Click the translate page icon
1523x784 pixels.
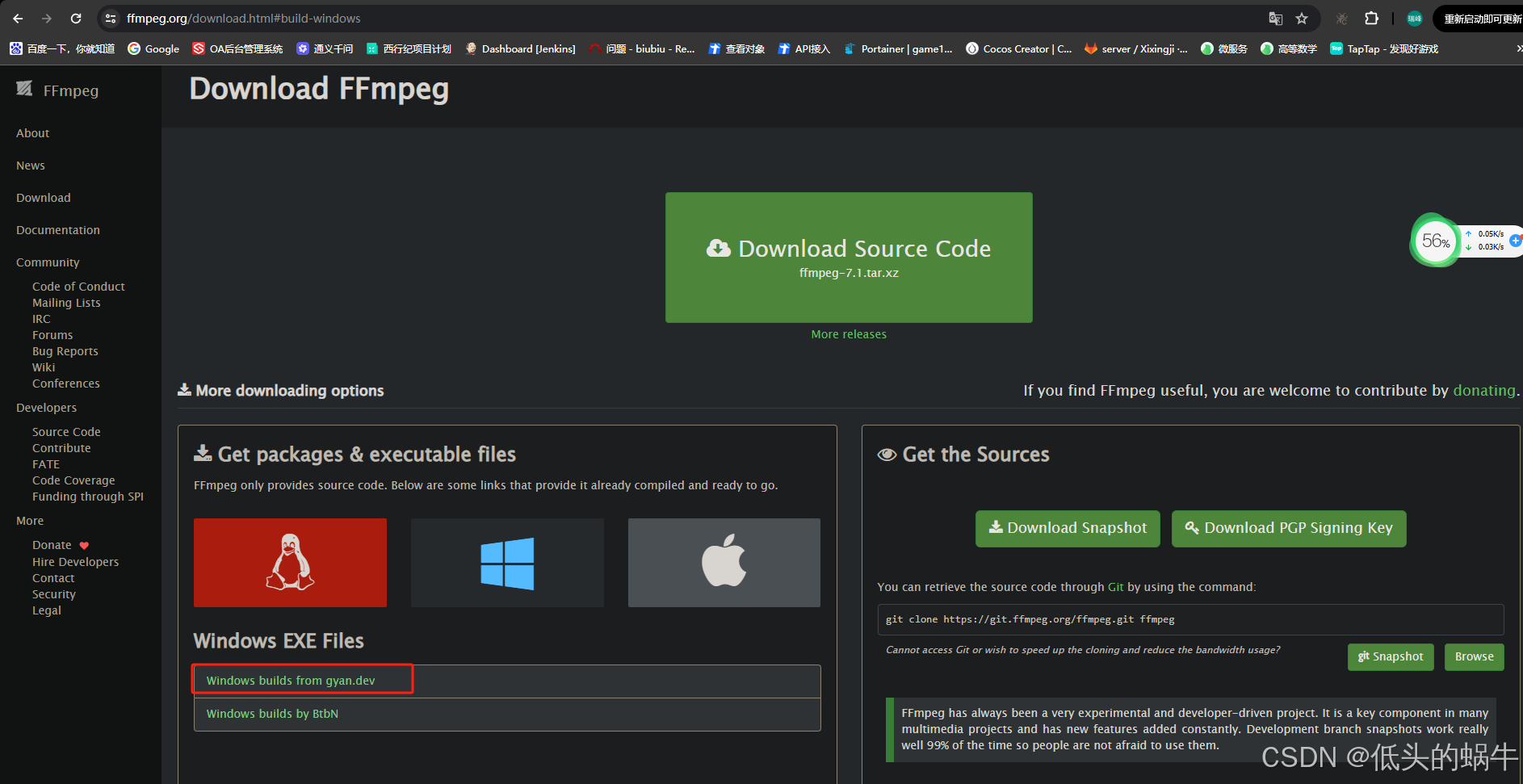pos(1276,18)
